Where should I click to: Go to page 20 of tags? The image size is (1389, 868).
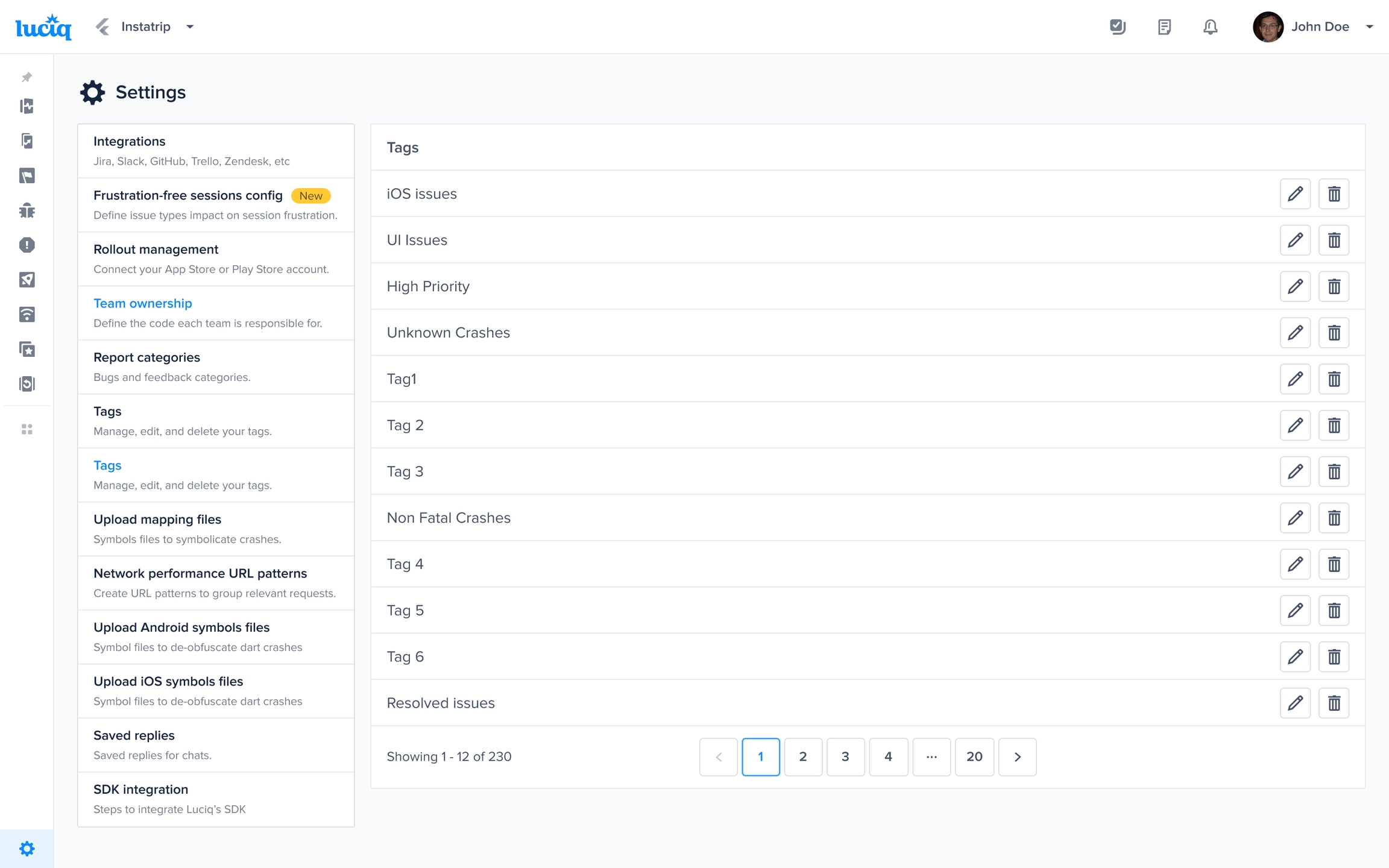click(x=974, y=756)
